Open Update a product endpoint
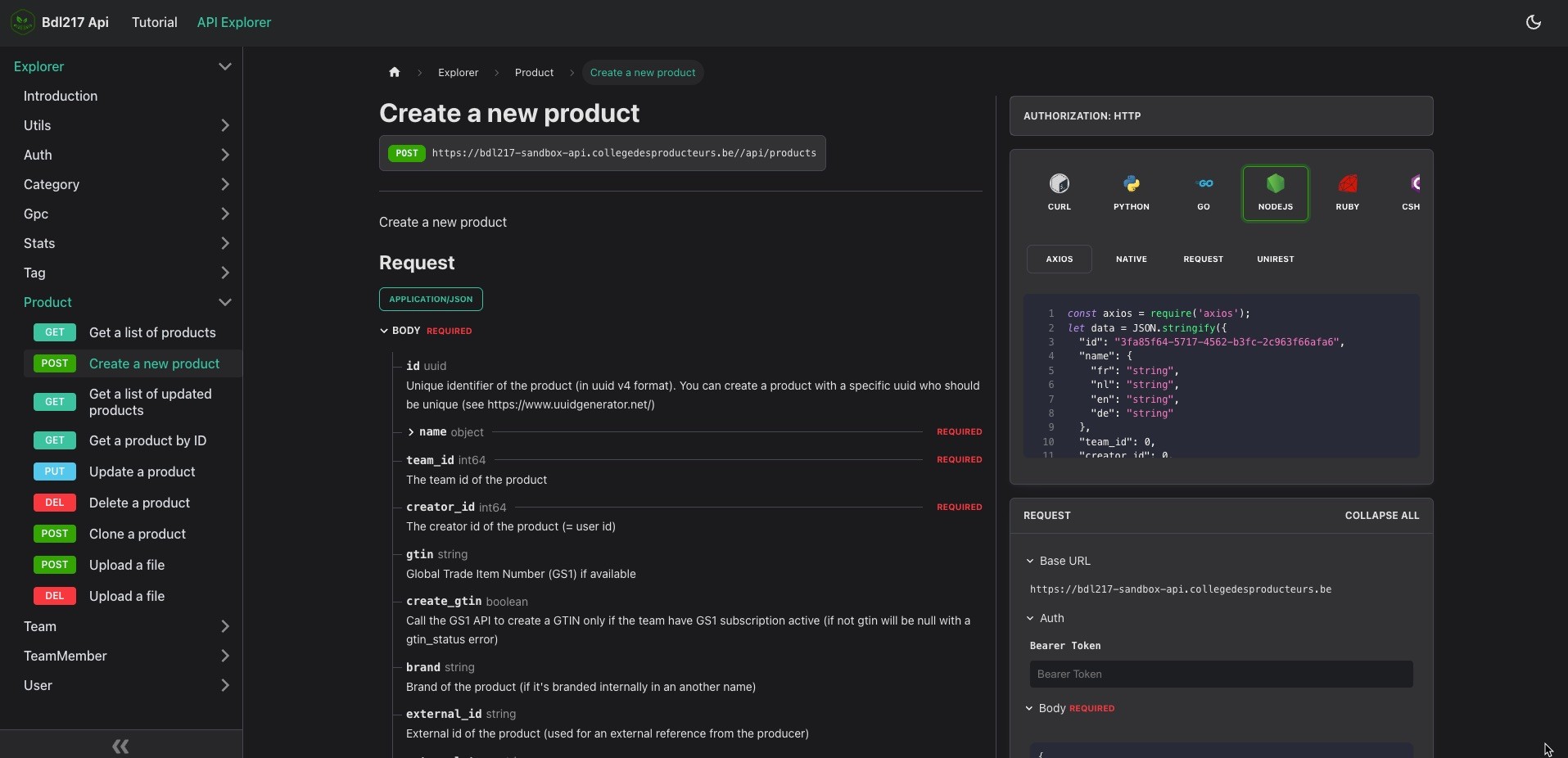The height and width of the screenshot is (758, 1568). (x=134, y=471)
